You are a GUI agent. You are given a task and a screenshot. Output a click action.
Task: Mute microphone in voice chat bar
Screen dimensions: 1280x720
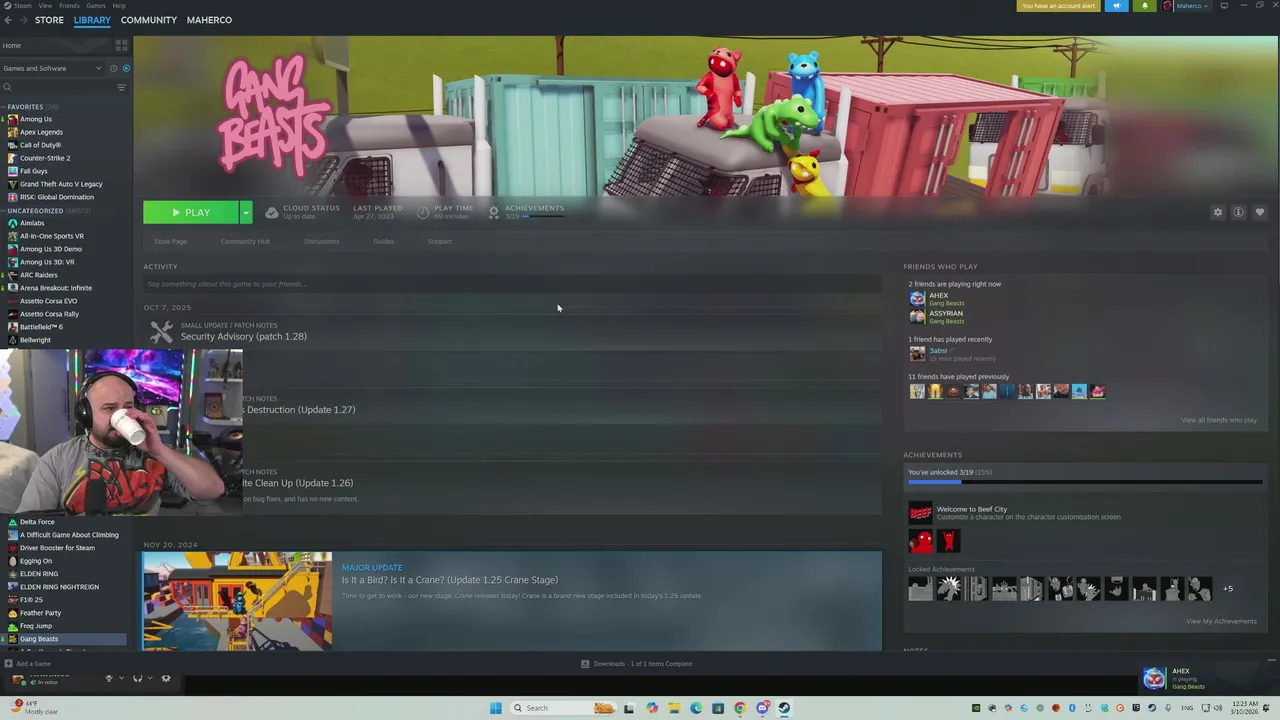(109, 679)
